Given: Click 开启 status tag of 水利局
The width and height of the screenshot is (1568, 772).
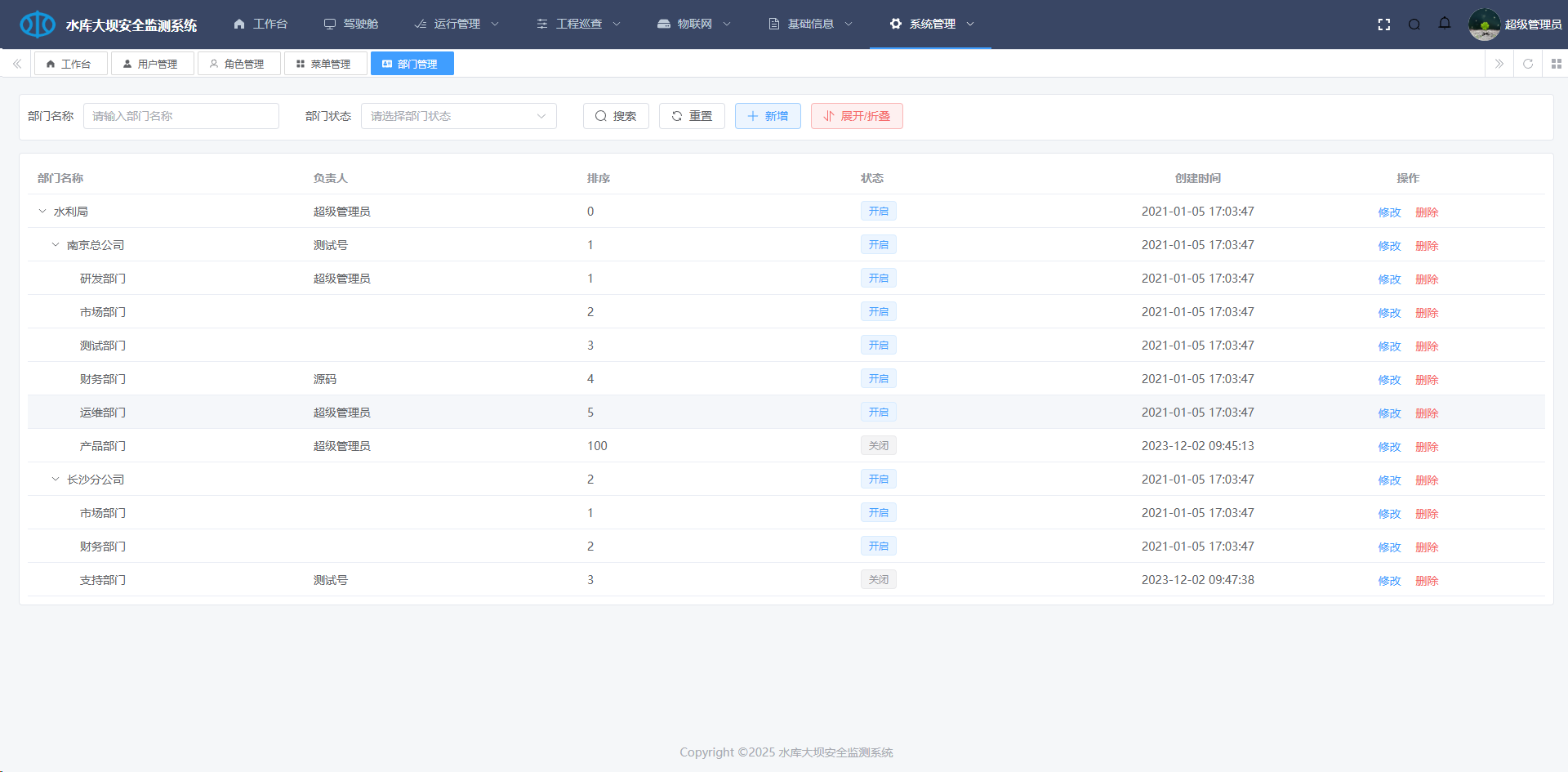Looking at the screenshot, I should coord(879,211).
